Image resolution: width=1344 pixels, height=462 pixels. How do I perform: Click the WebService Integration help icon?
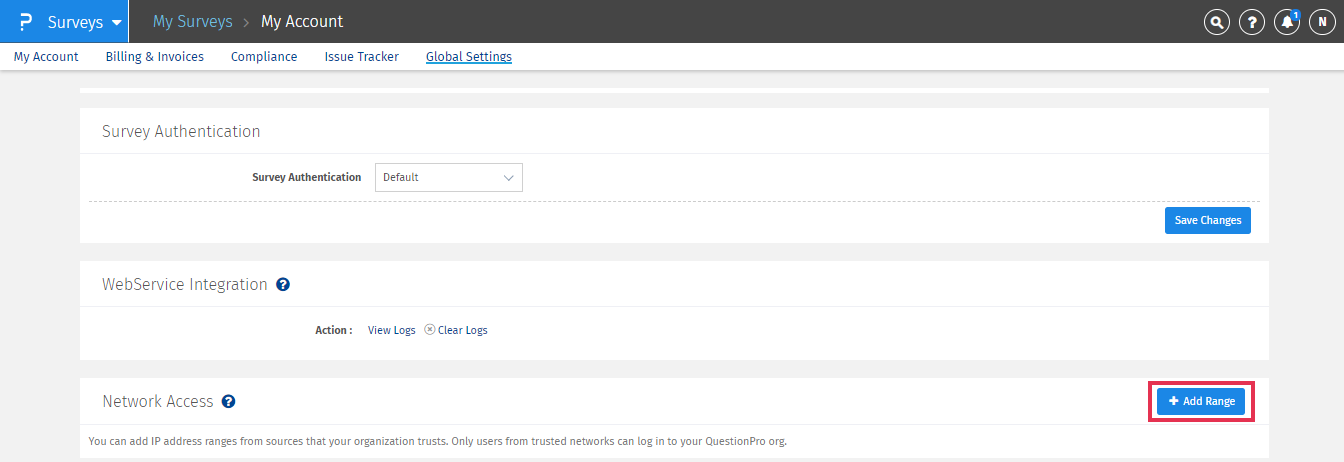(283, 285)
